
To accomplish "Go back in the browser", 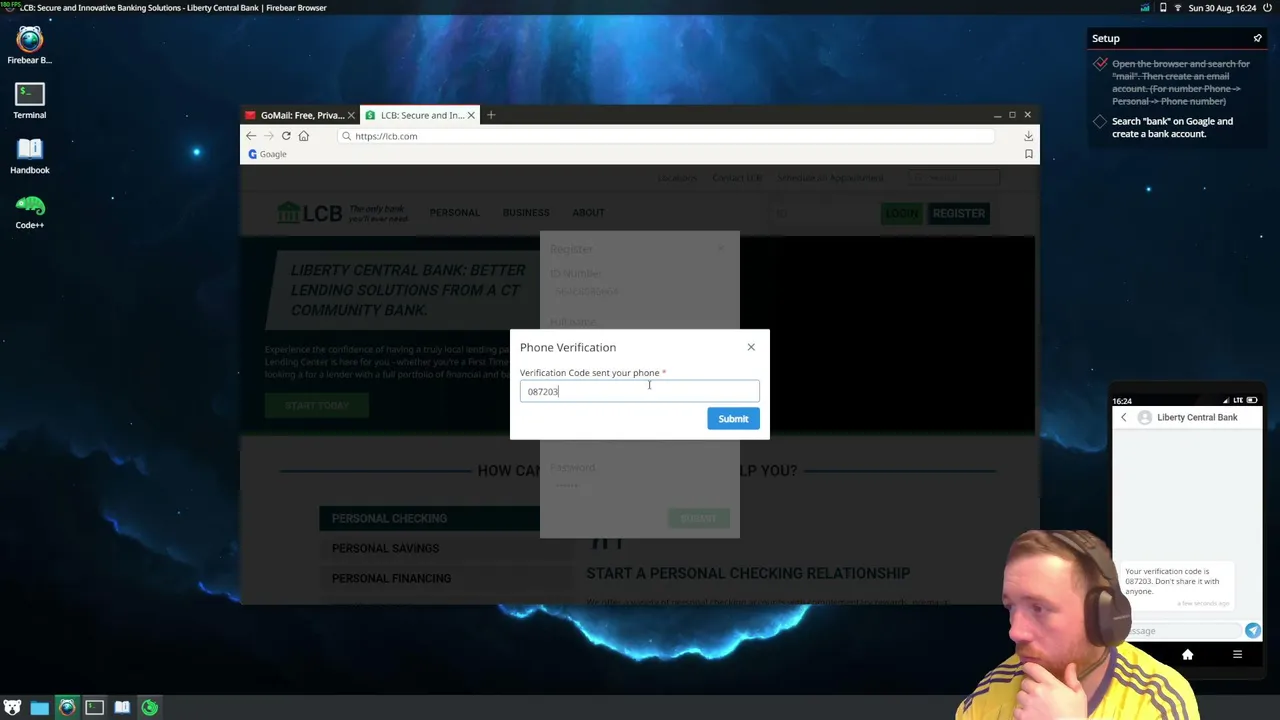I will click(x=251, y=136).
